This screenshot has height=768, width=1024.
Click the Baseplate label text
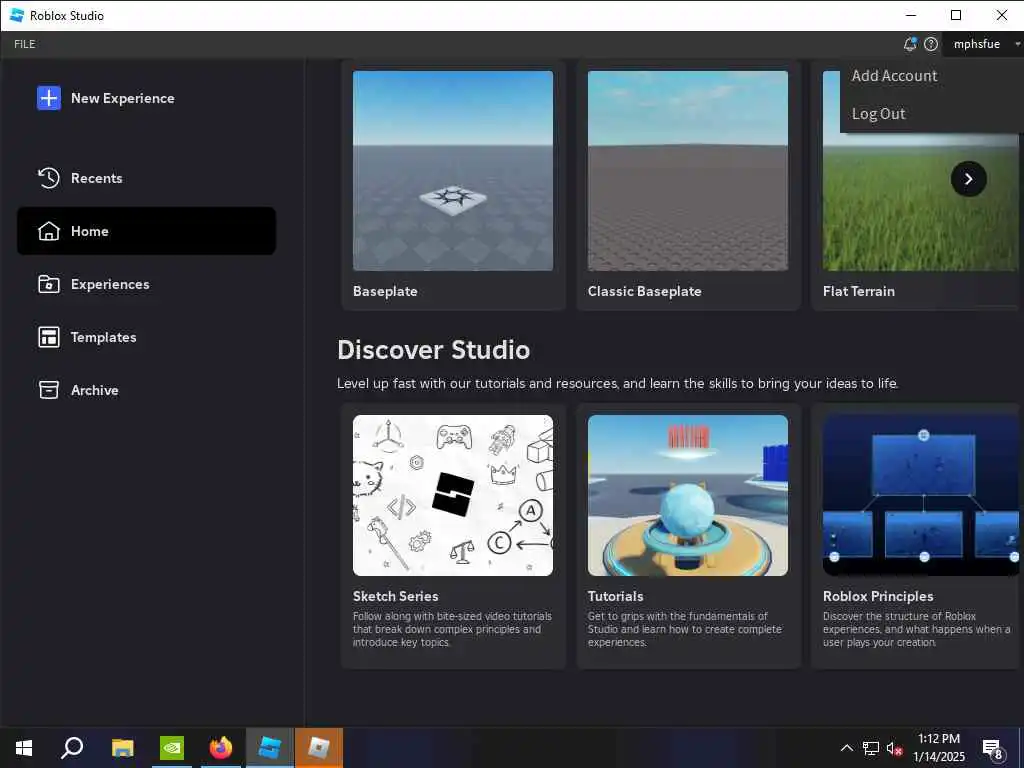click(385, 291)
